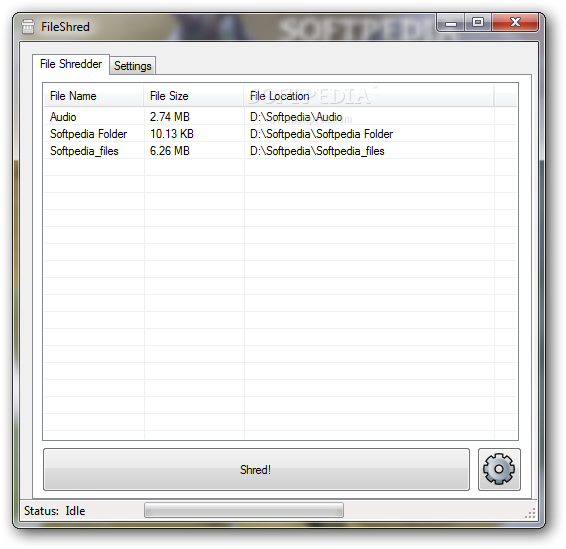Click the gear settings icon button
The image size is (566, 549).
(499, 469)
